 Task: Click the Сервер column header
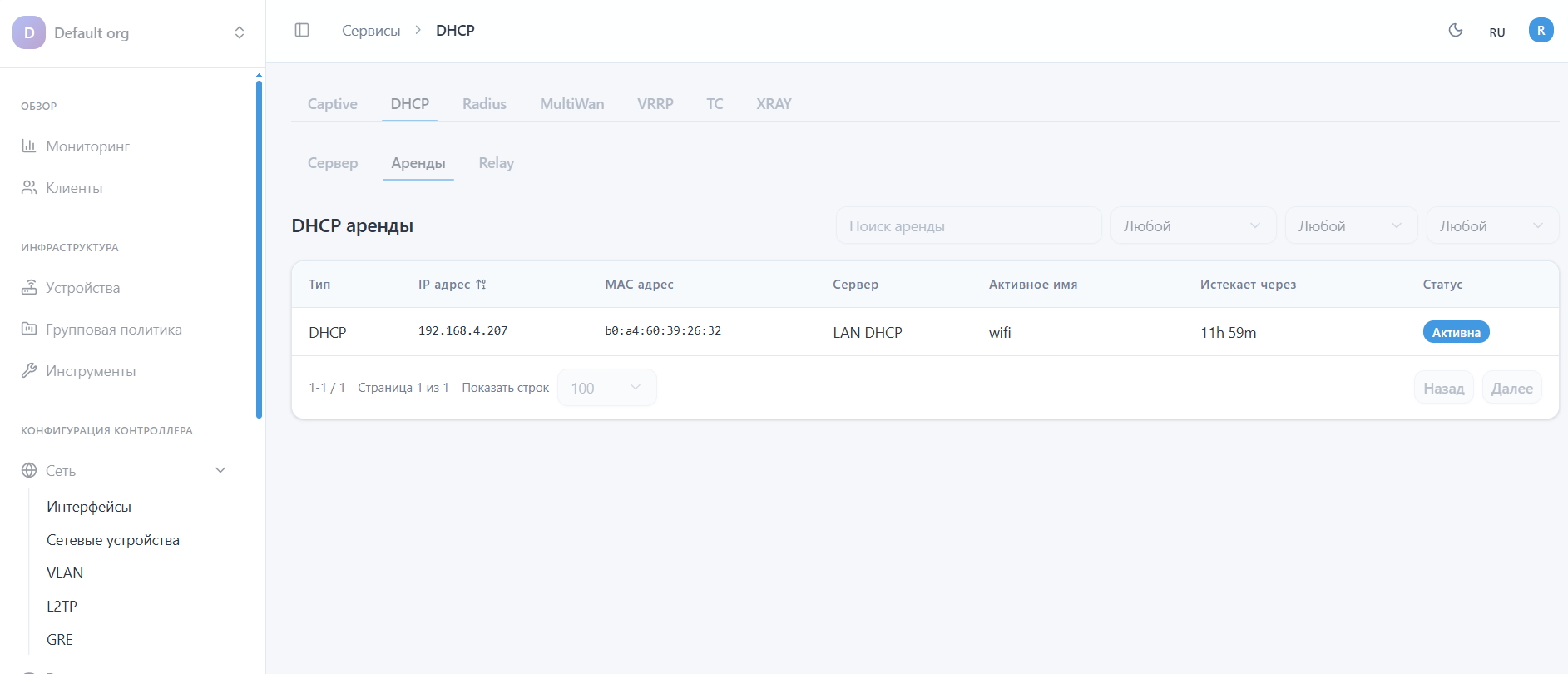point(855,285)
